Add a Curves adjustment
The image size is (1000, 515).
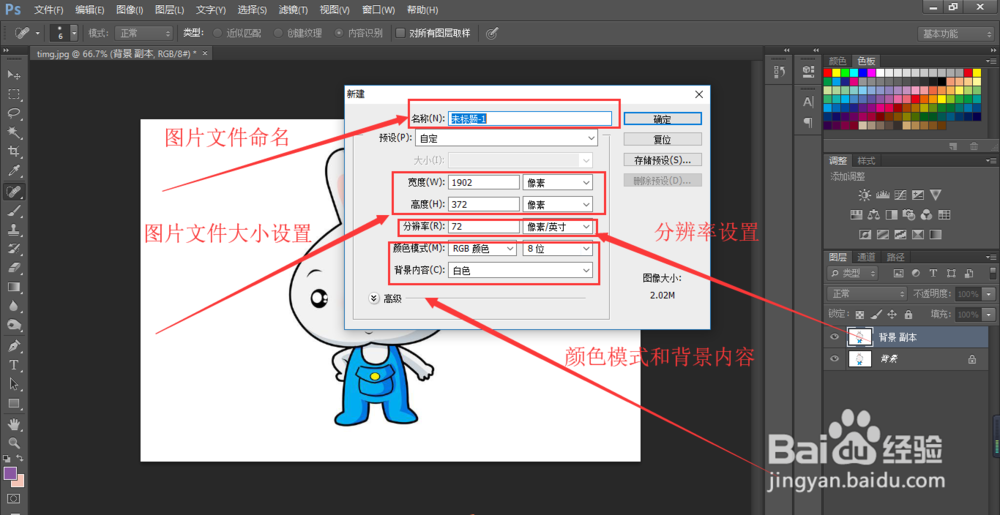point(901,195)
